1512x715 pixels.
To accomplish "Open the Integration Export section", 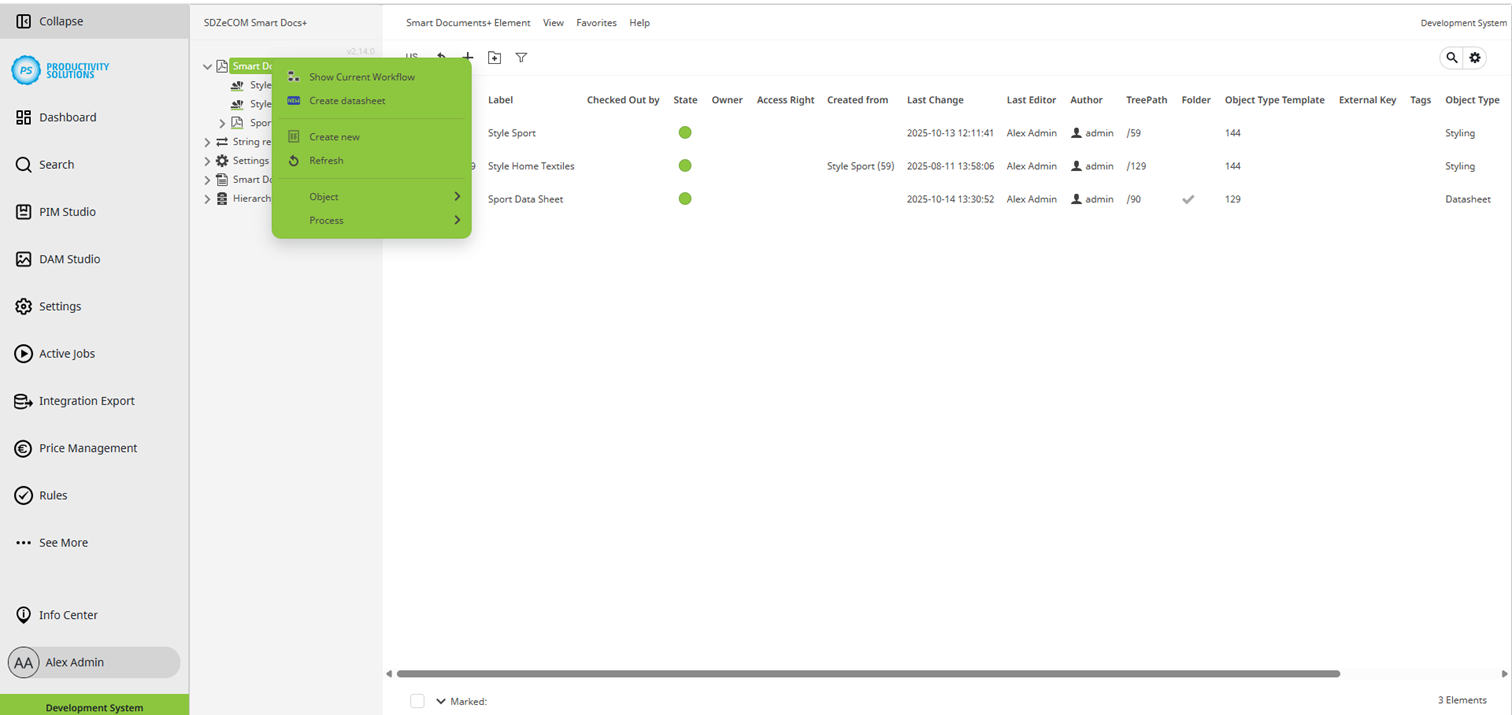I will pyautogui.click(x=87, y=400).
